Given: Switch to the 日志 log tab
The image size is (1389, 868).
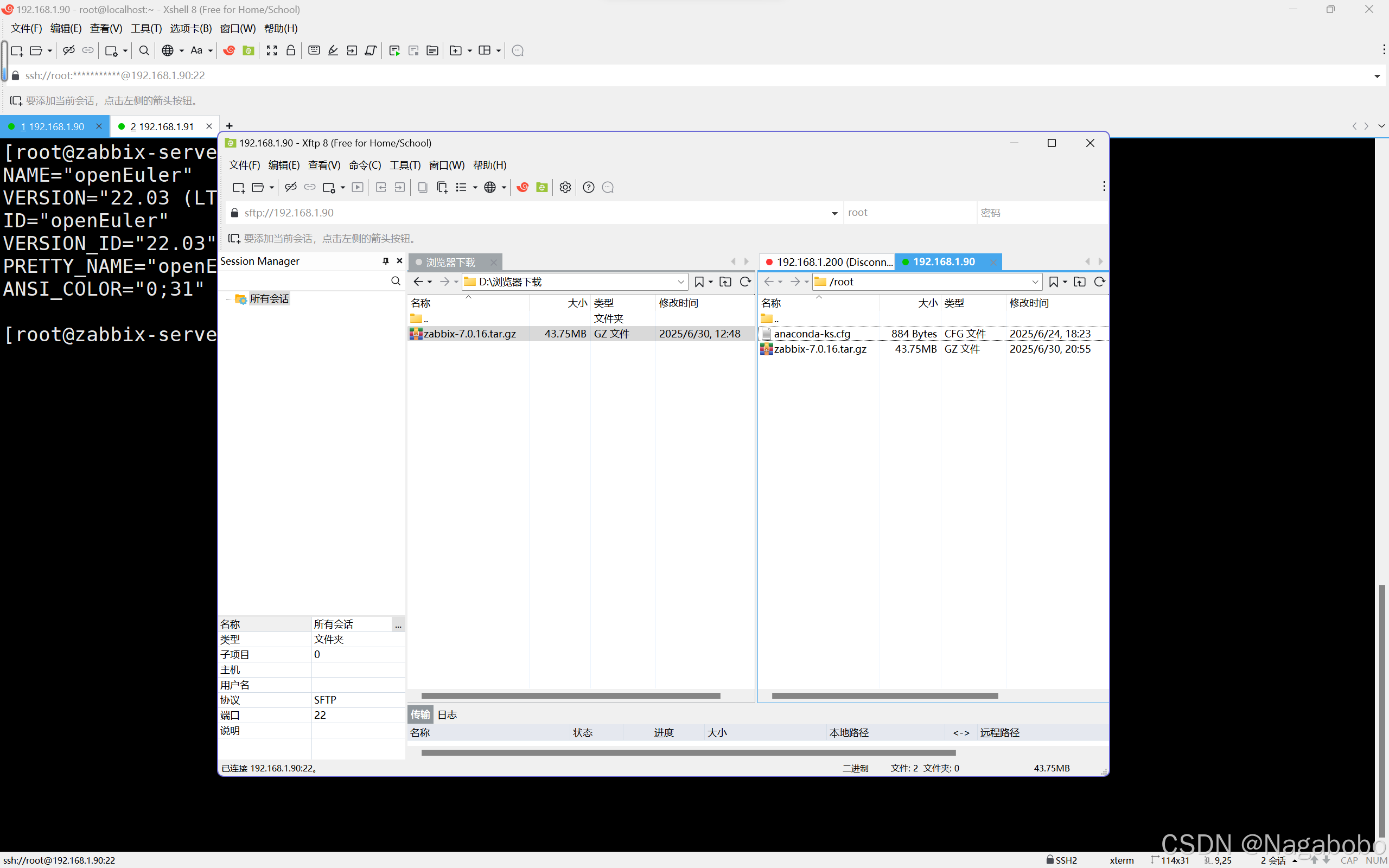Looking at the screenshot, I should coord(447,714).
